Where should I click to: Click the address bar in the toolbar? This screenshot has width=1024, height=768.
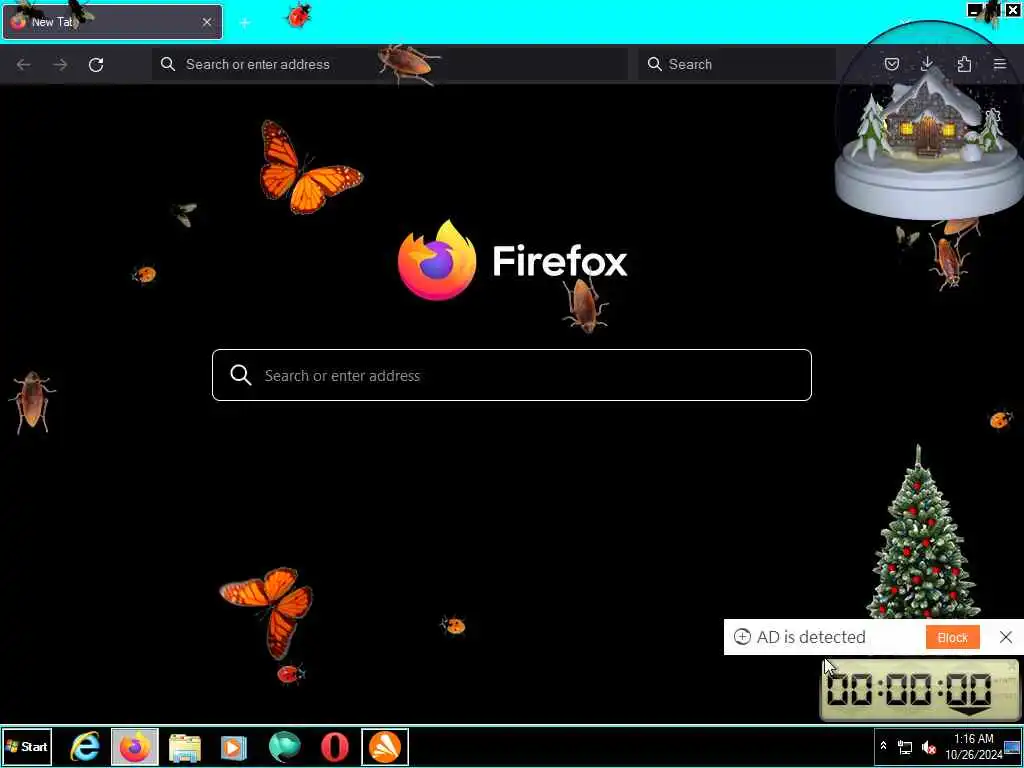(x=389, y=64)
